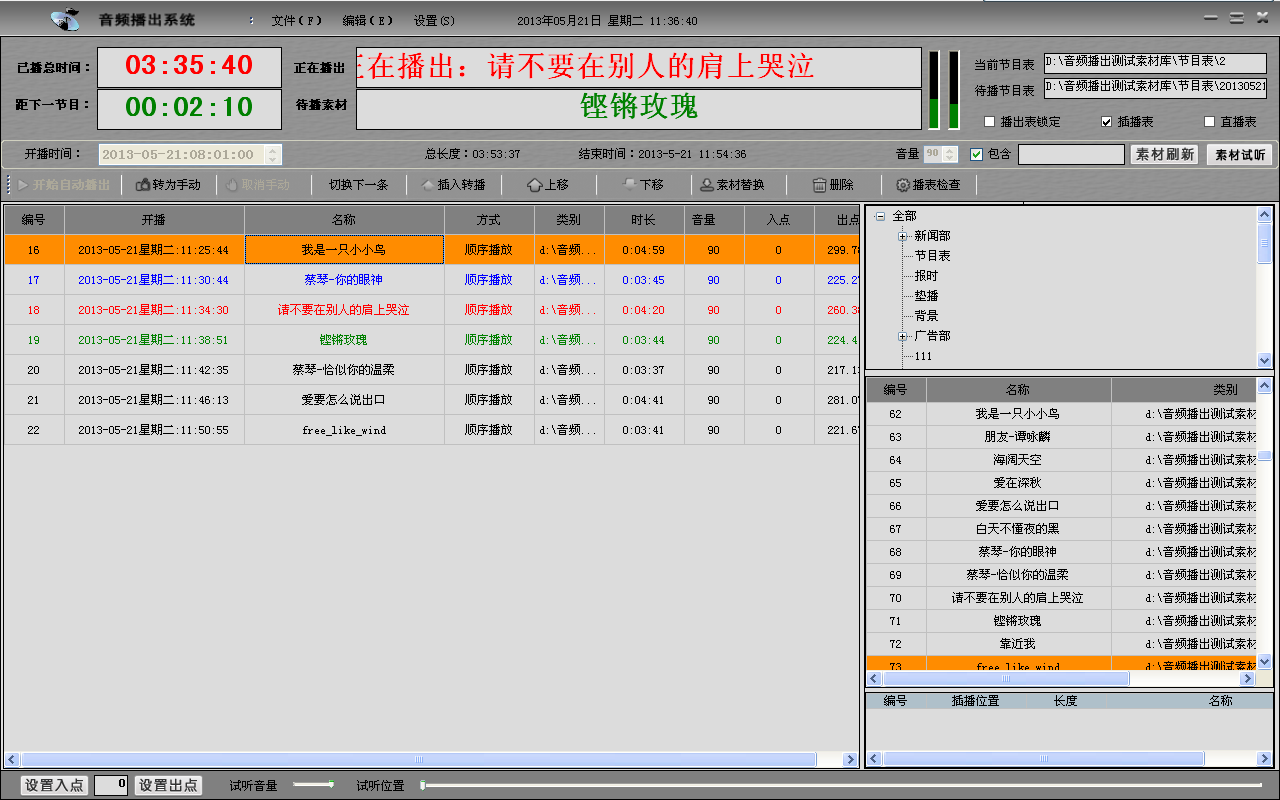Toggle the 插播表 checkbox
1280x800 pixels.
click(x=1106, y=122)
